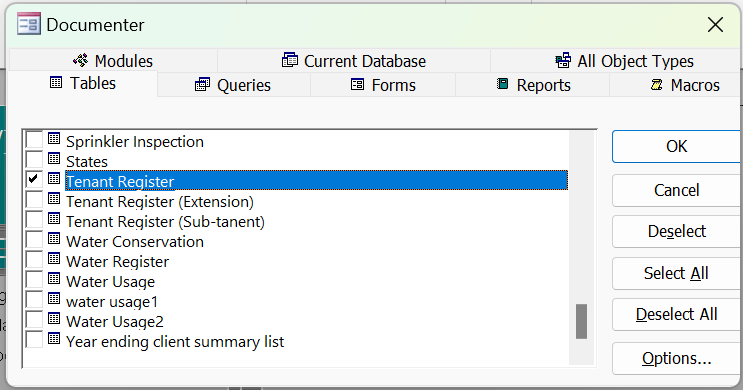This screenshot has height=390, width=743.
Task: Switch to the Modules tab
Action: pos(113,61)
